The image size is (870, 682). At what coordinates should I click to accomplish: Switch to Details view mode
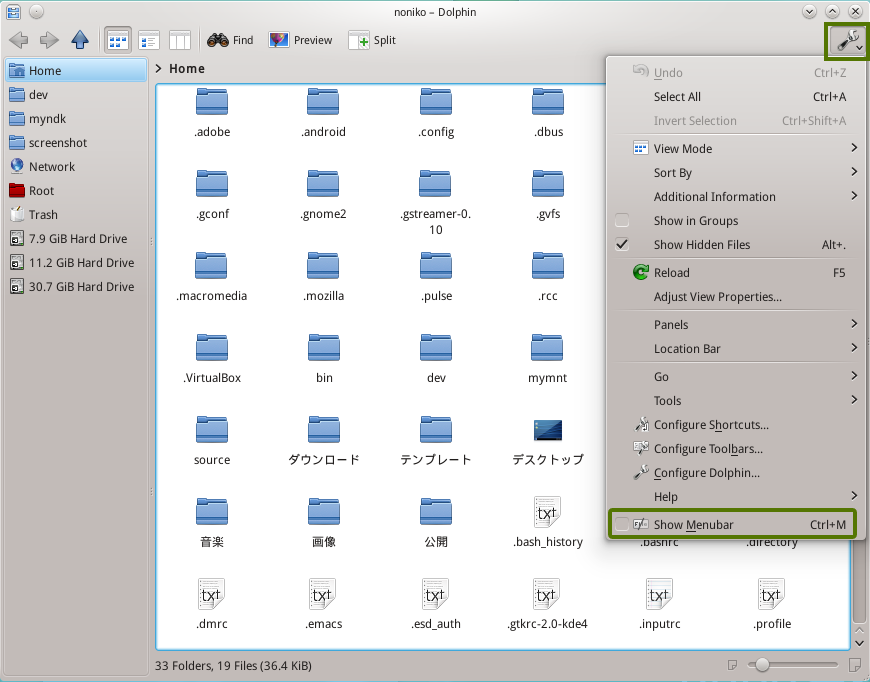tap(149, 40)
